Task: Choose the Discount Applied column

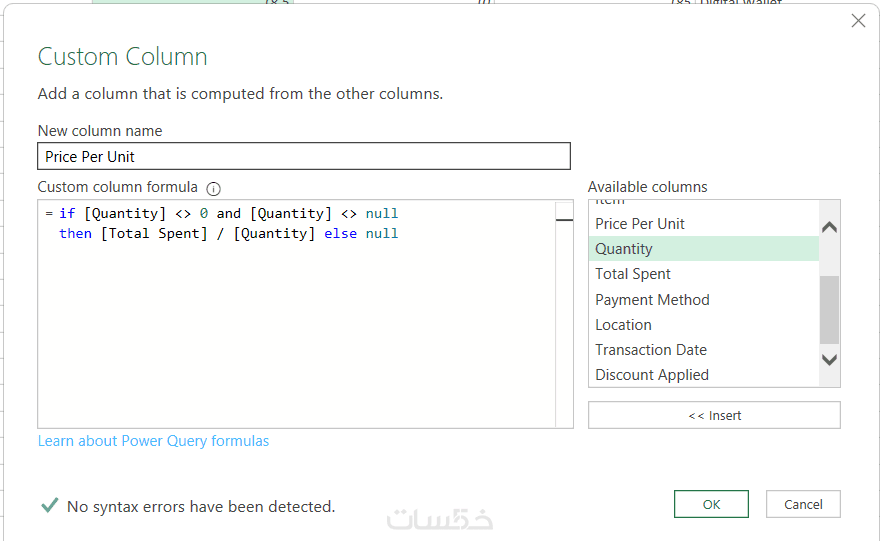Action: (x=652, y=375)
